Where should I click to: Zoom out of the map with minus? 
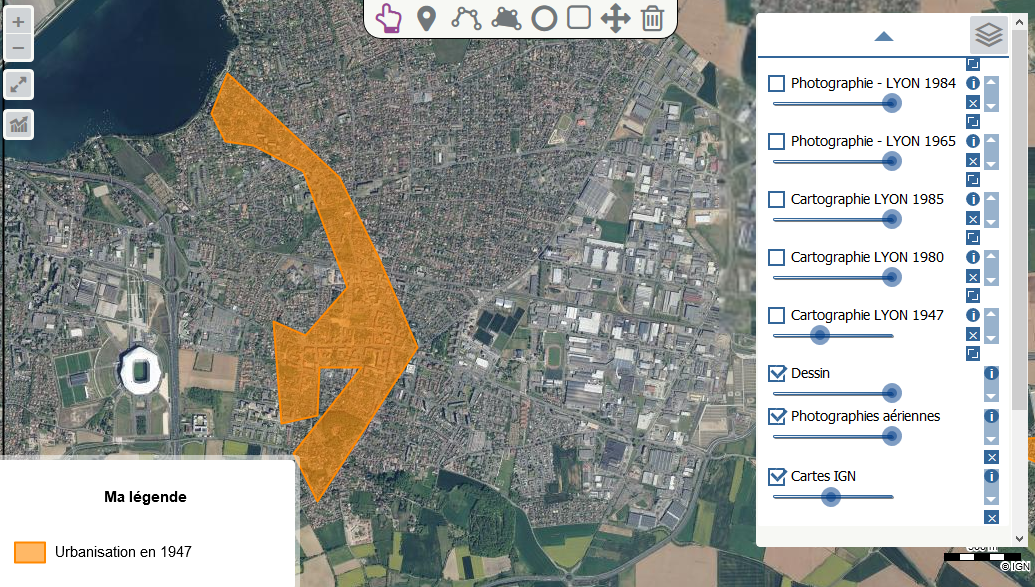[x=18, y=47]
